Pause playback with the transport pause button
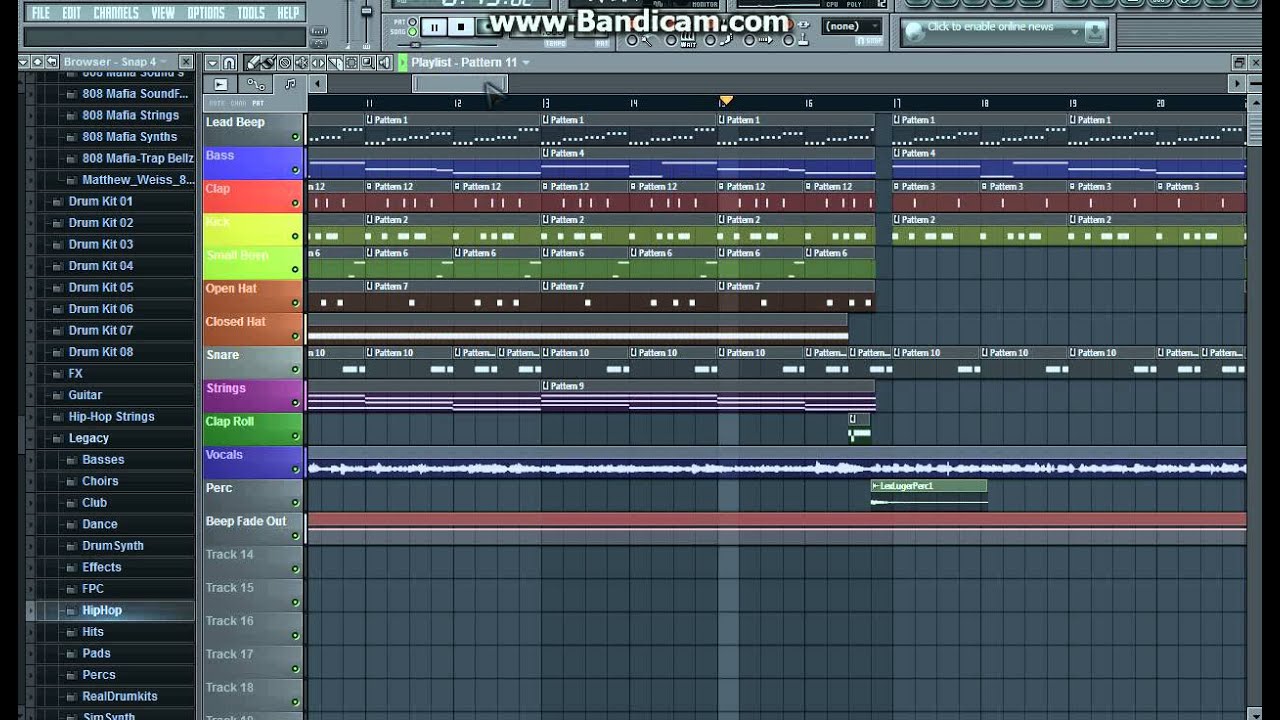Image resolution: width=1280 pixels, height=720 pixels. point(434,27)
